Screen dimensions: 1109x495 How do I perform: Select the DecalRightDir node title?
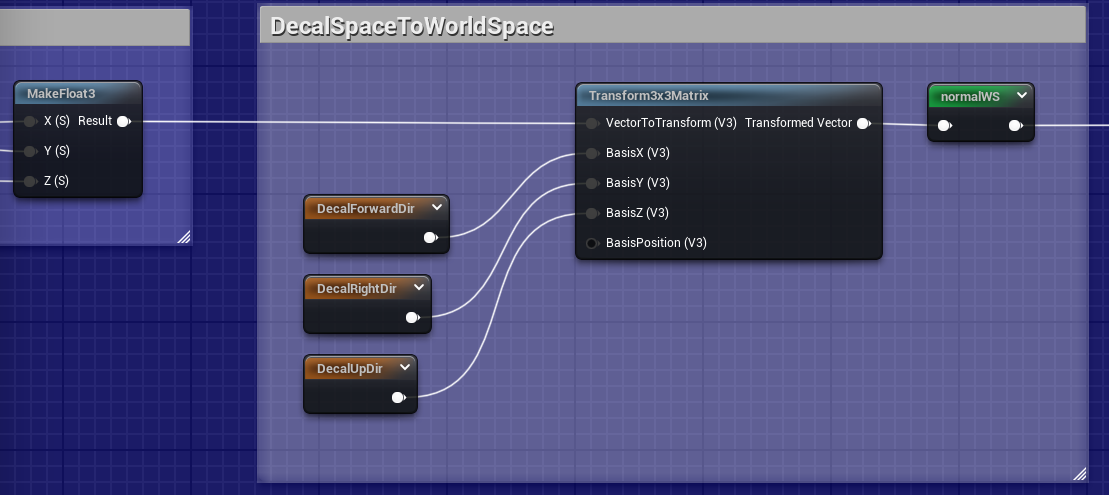pos(356,289)
